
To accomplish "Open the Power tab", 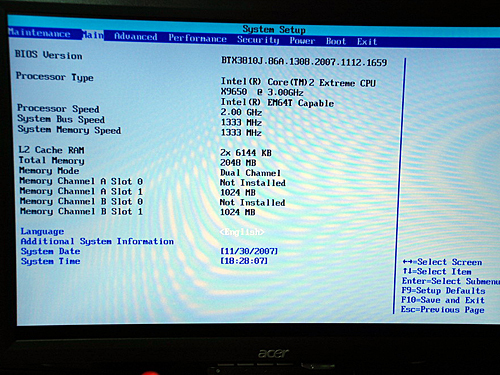I will pyautogui.click(x=302, y=41).
